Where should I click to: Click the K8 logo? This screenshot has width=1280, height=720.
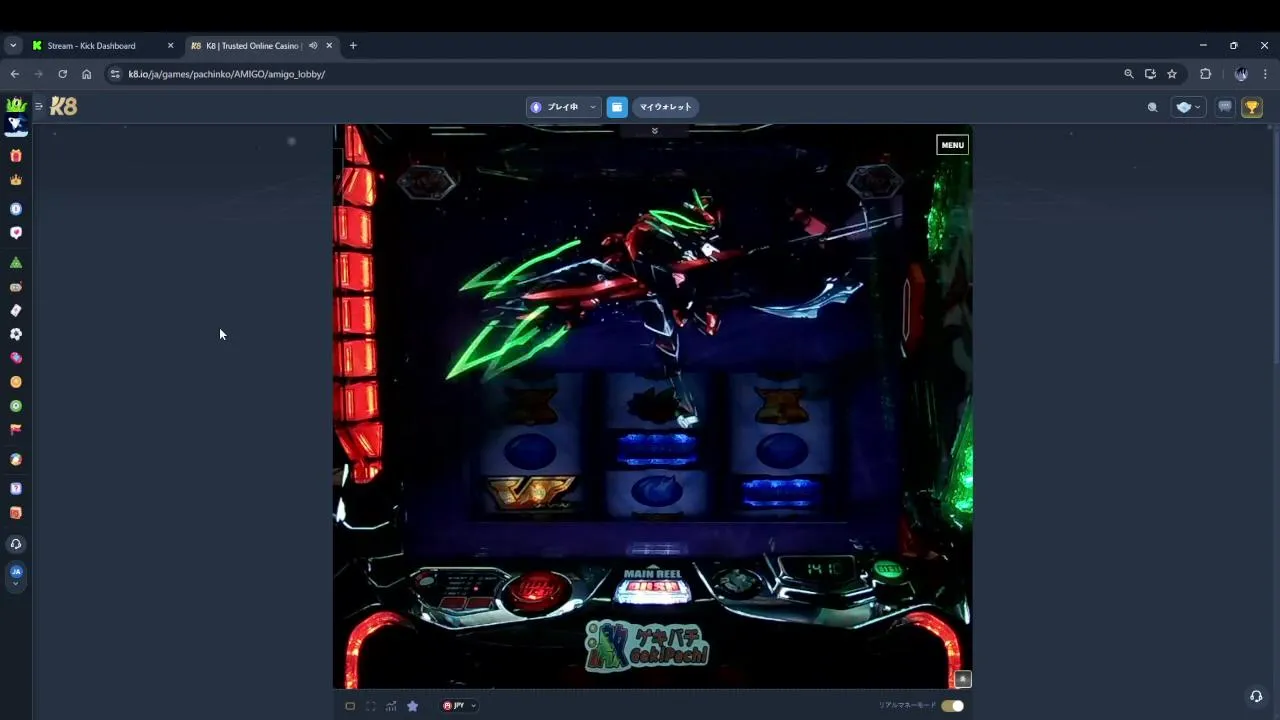[63, 107]
